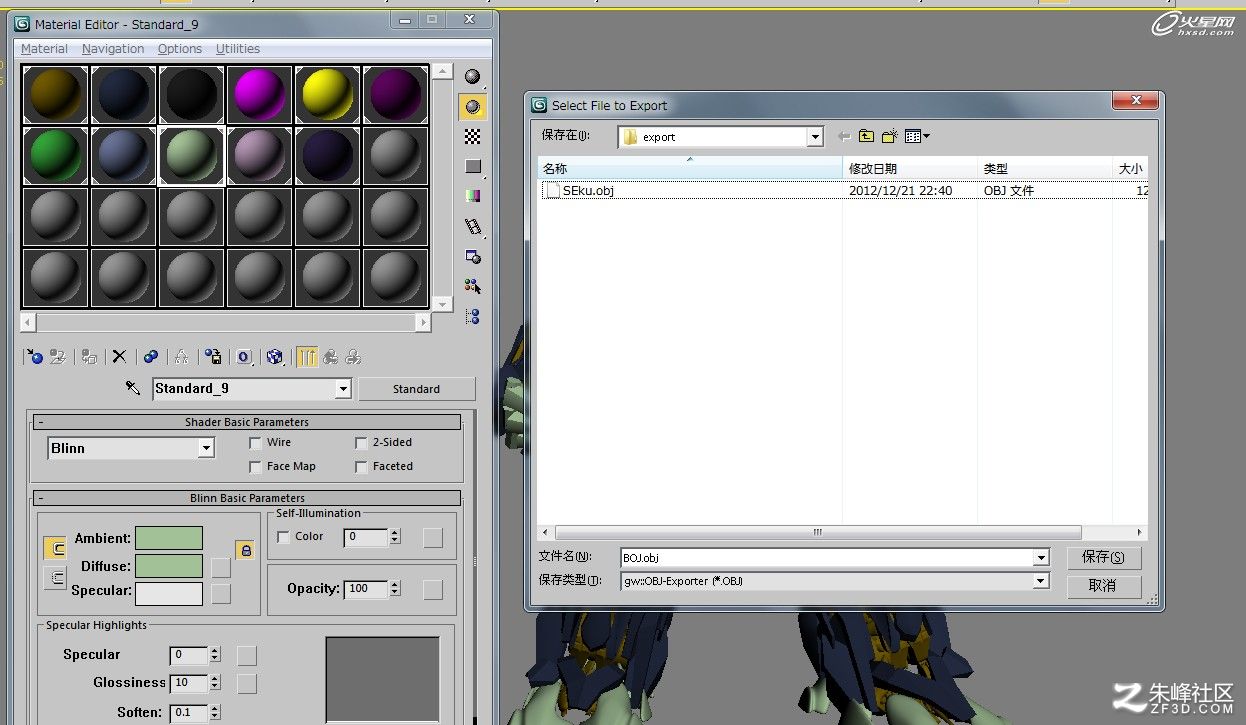Open the Blinn shader type dropdown
Viewport: 1246px width, 725px height.
[x=206, y=448]
